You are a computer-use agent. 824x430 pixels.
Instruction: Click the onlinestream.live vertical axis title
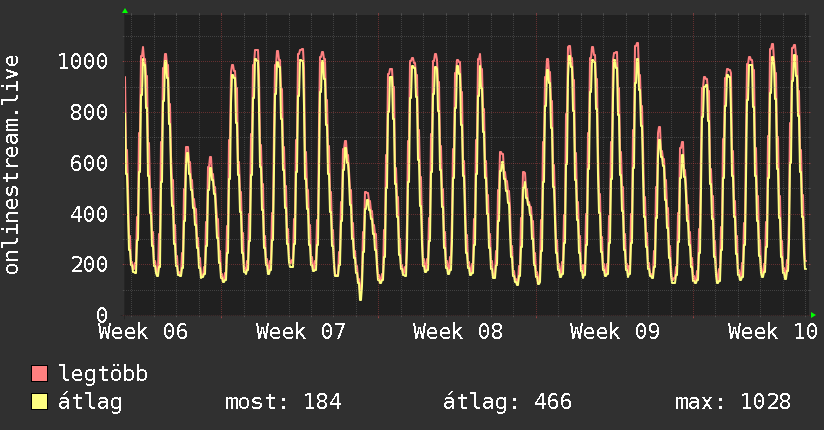(12, 165)
